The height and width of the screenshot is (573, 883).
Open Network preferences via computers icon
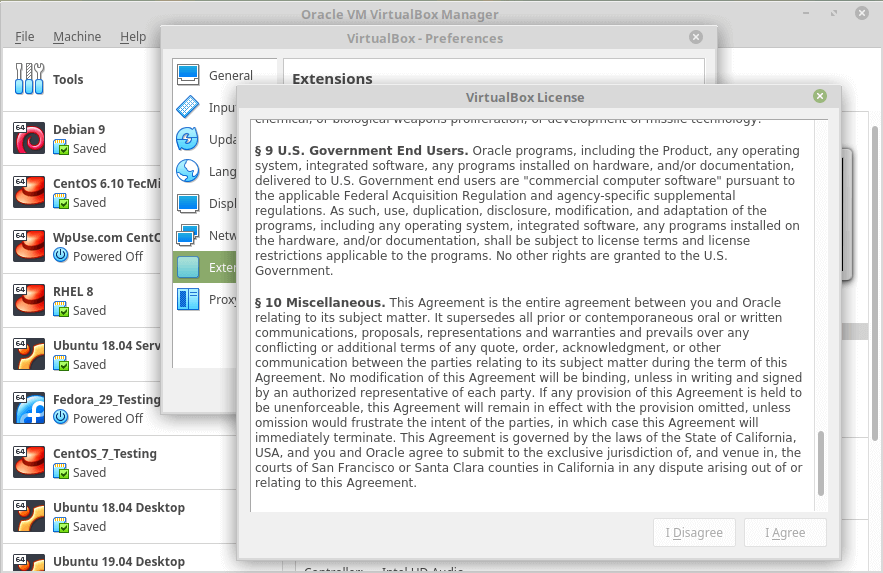coord(188,235)
